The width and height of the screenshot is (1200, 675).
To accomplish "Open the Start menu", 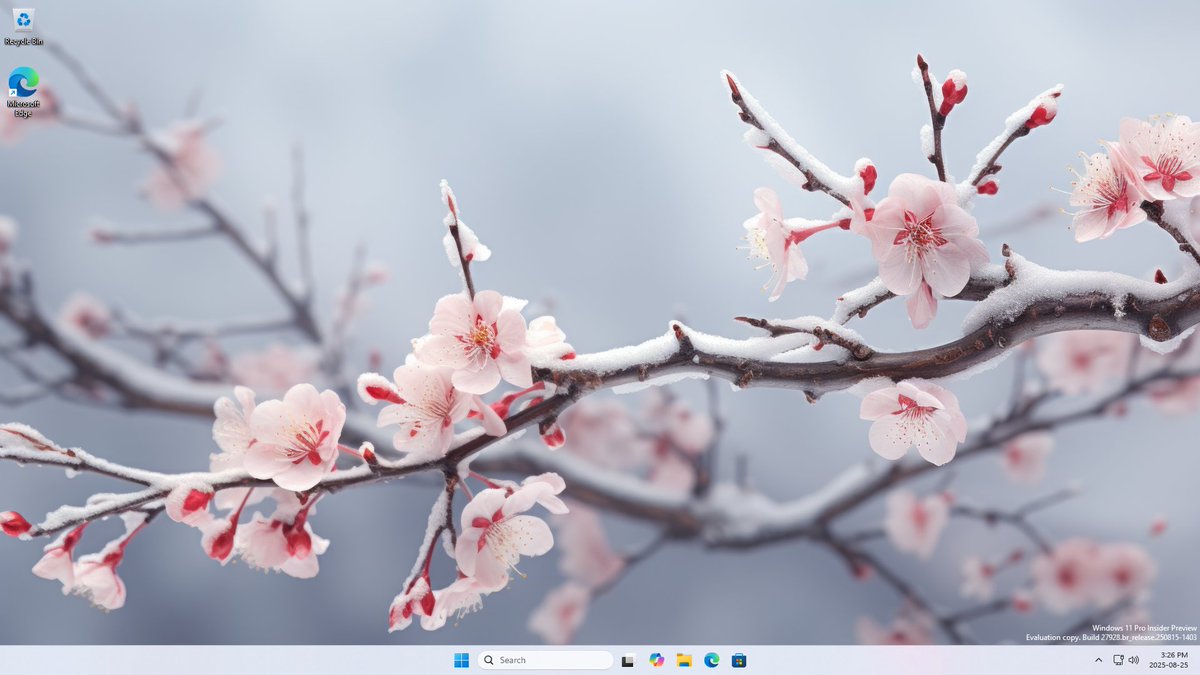I will click(x=460, y=660).
